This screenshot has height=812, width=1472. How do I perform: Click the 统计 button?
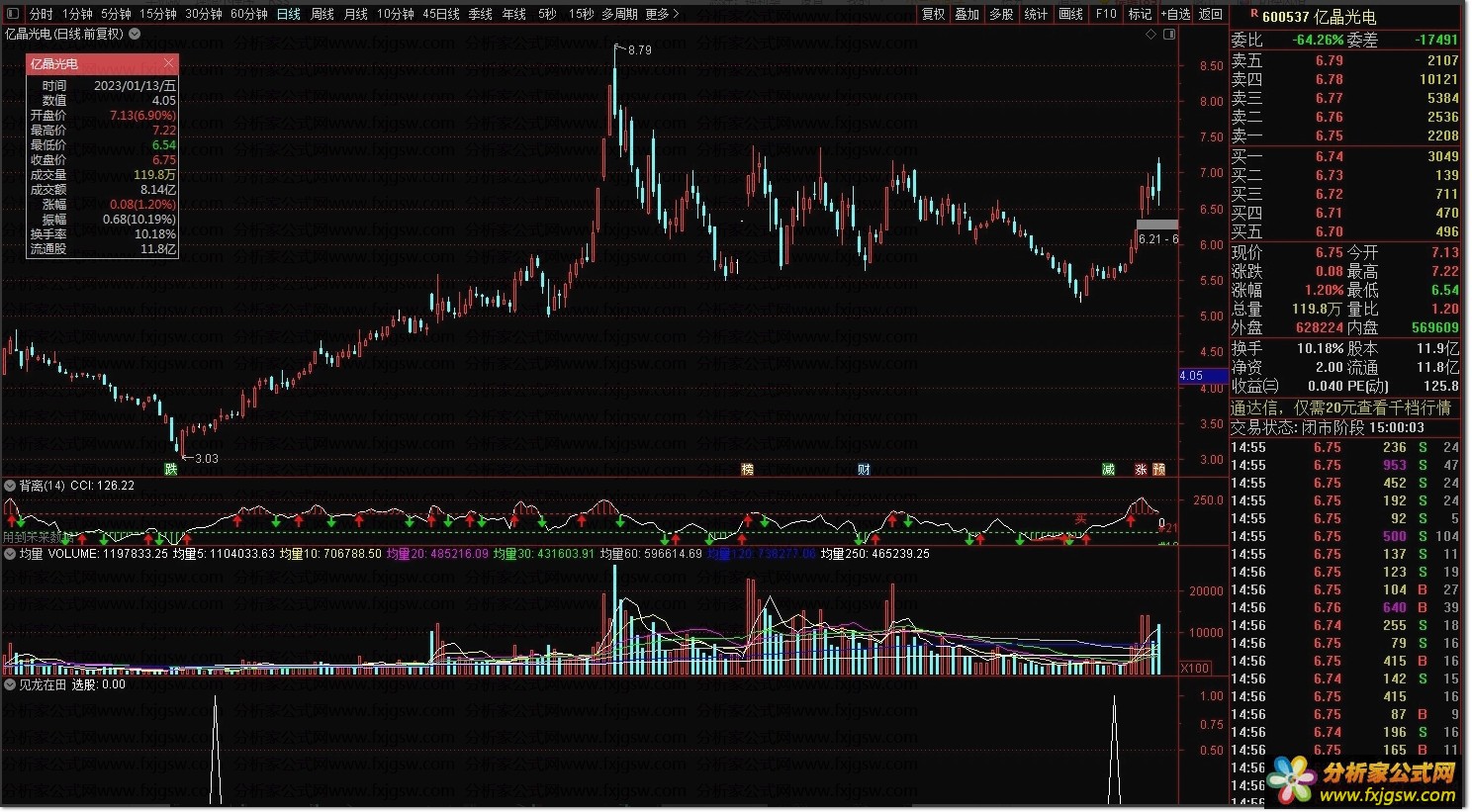1037,14
